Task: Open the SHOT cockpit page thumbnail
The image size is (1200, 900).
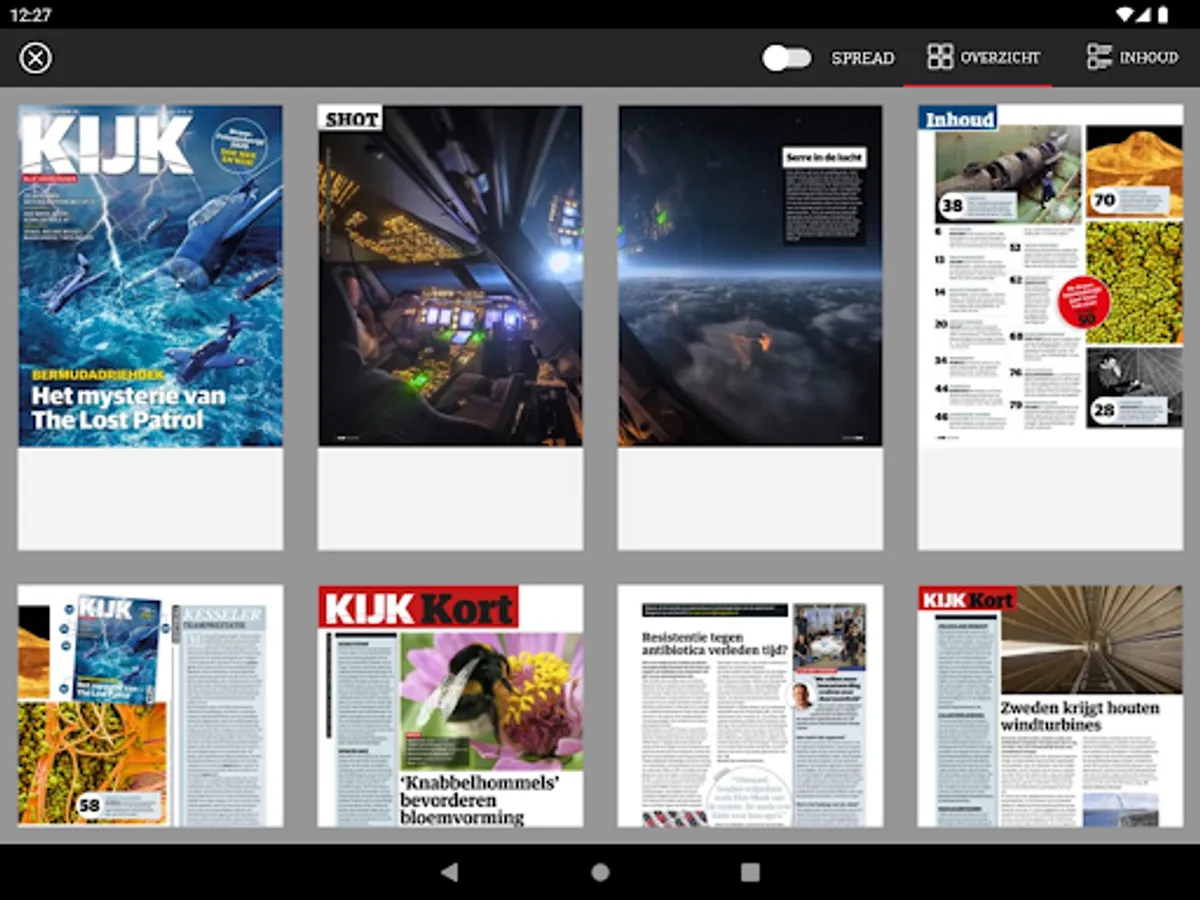Action: tap(450, 327)
